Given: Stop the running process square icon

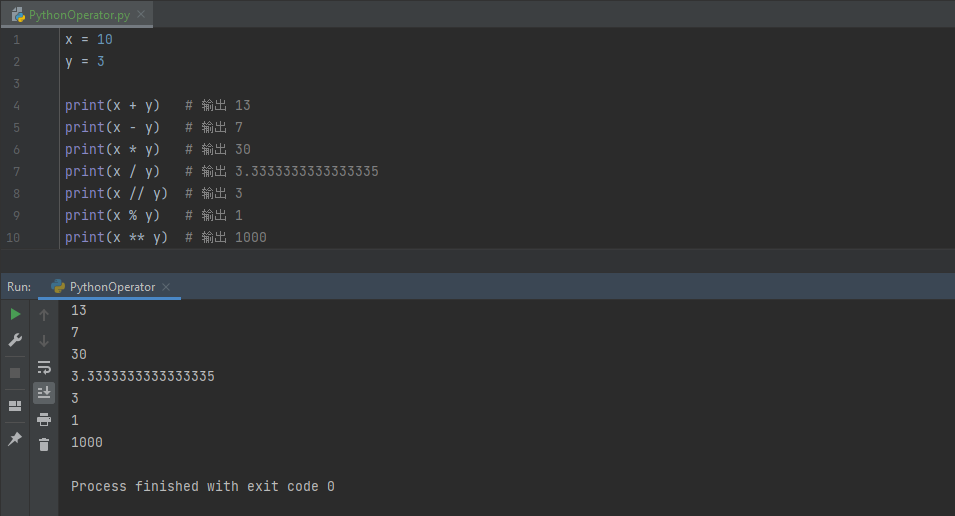Looking at the screenshot, I should tap(15, 373).
